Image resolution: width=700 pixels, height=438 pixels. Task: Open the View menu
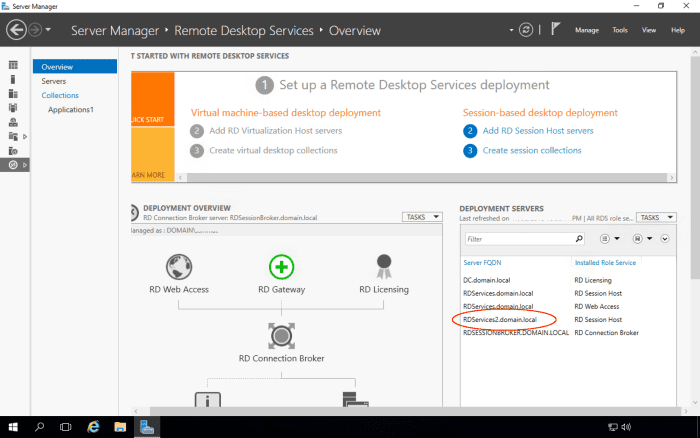tap(649, 30)
